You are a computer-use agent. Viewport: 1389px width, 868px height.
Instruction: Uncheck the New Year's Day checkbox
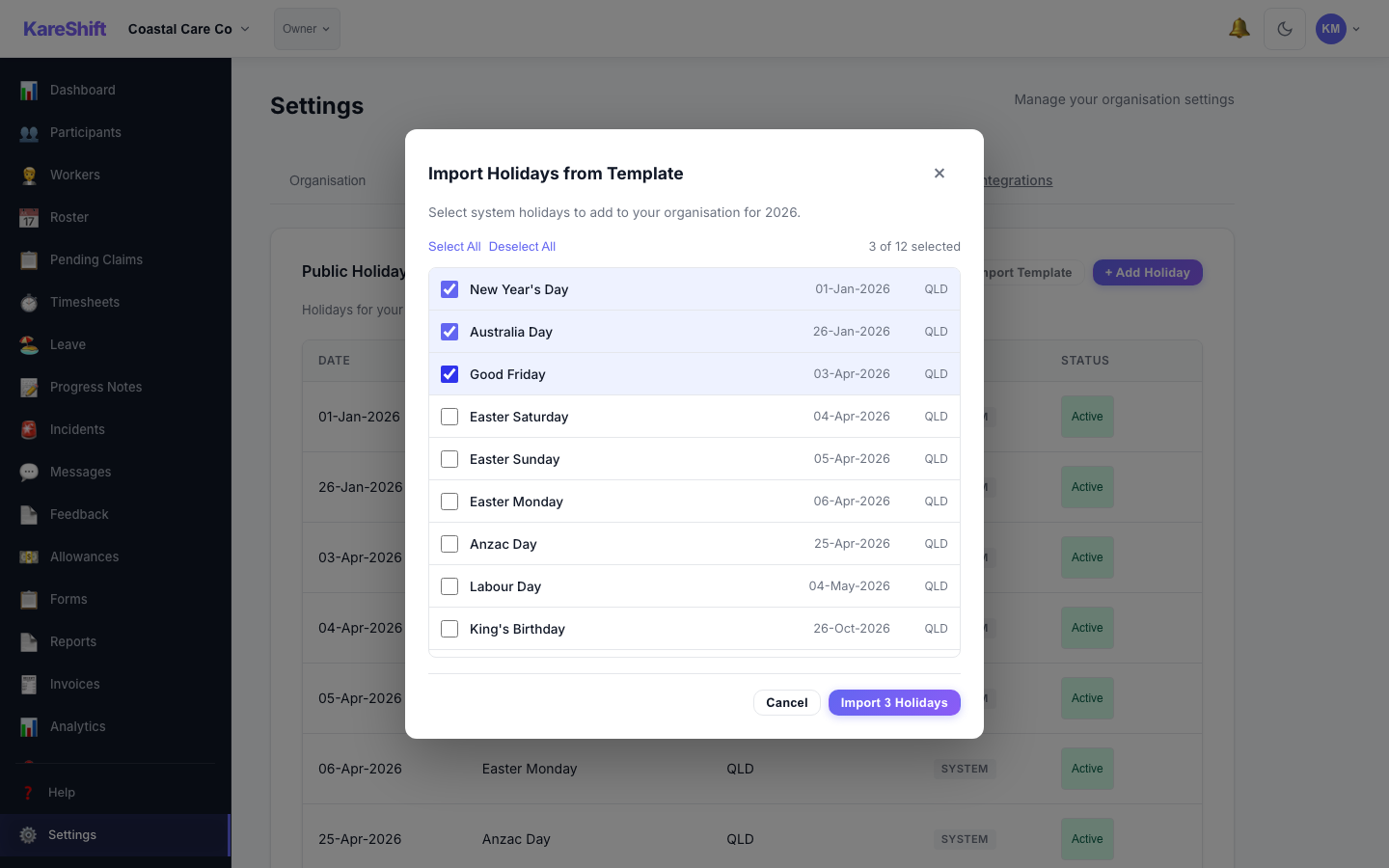[x=449, y=289]
